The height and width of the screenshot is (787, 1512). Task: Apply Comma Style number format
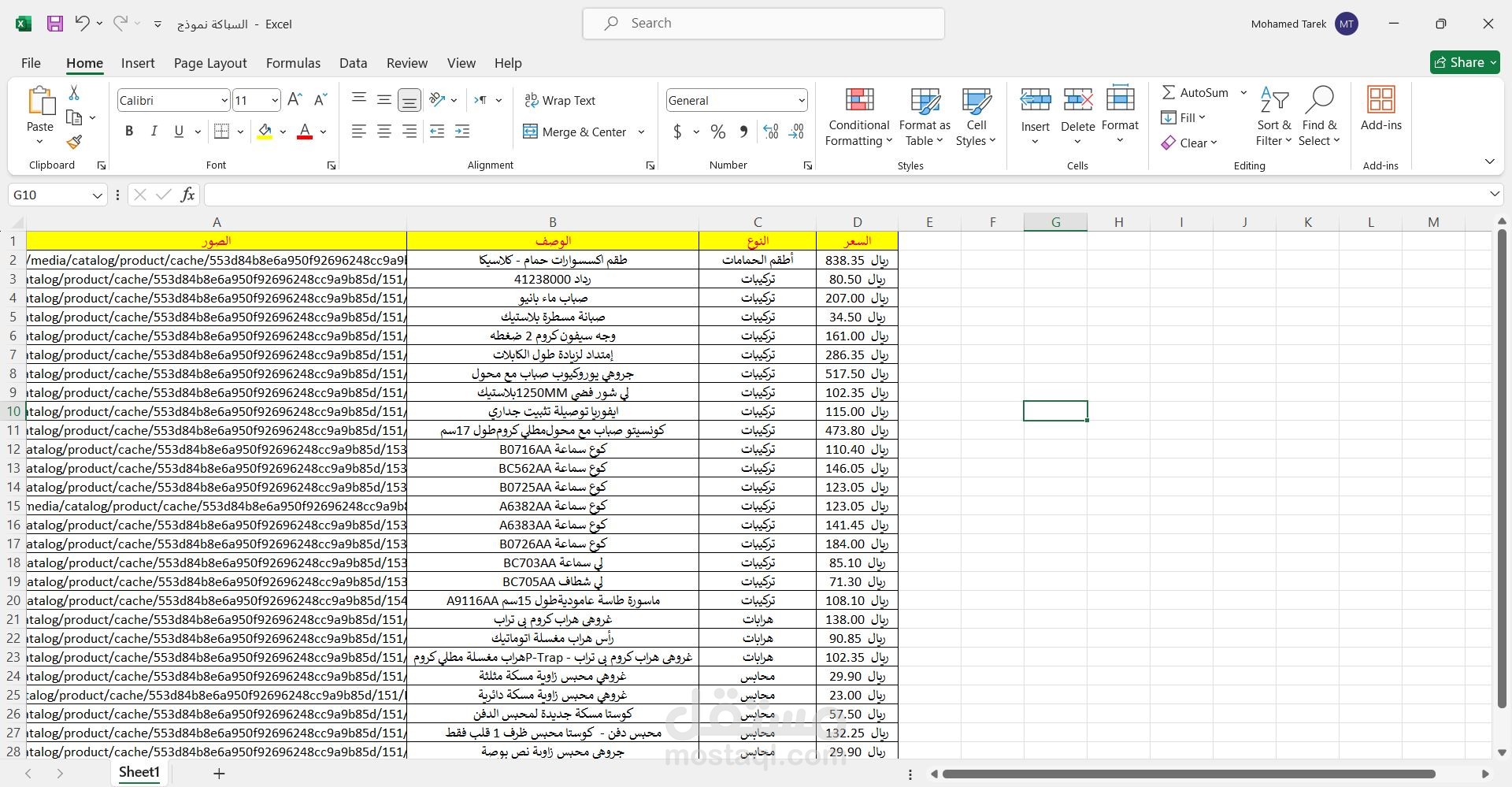point(743,132)
